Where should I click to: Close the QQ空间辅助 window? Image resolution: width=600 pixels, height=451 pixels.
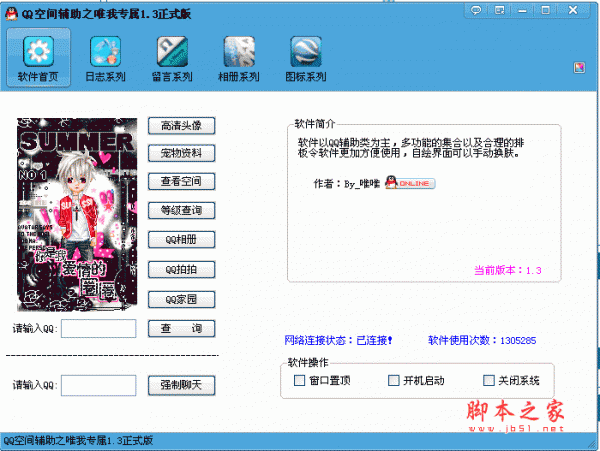pyautogui.click(x=572, y=10)
